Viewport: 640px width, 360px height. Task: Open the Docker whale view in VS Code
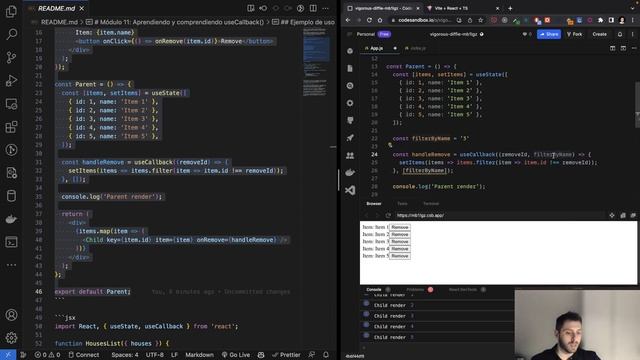11,219
